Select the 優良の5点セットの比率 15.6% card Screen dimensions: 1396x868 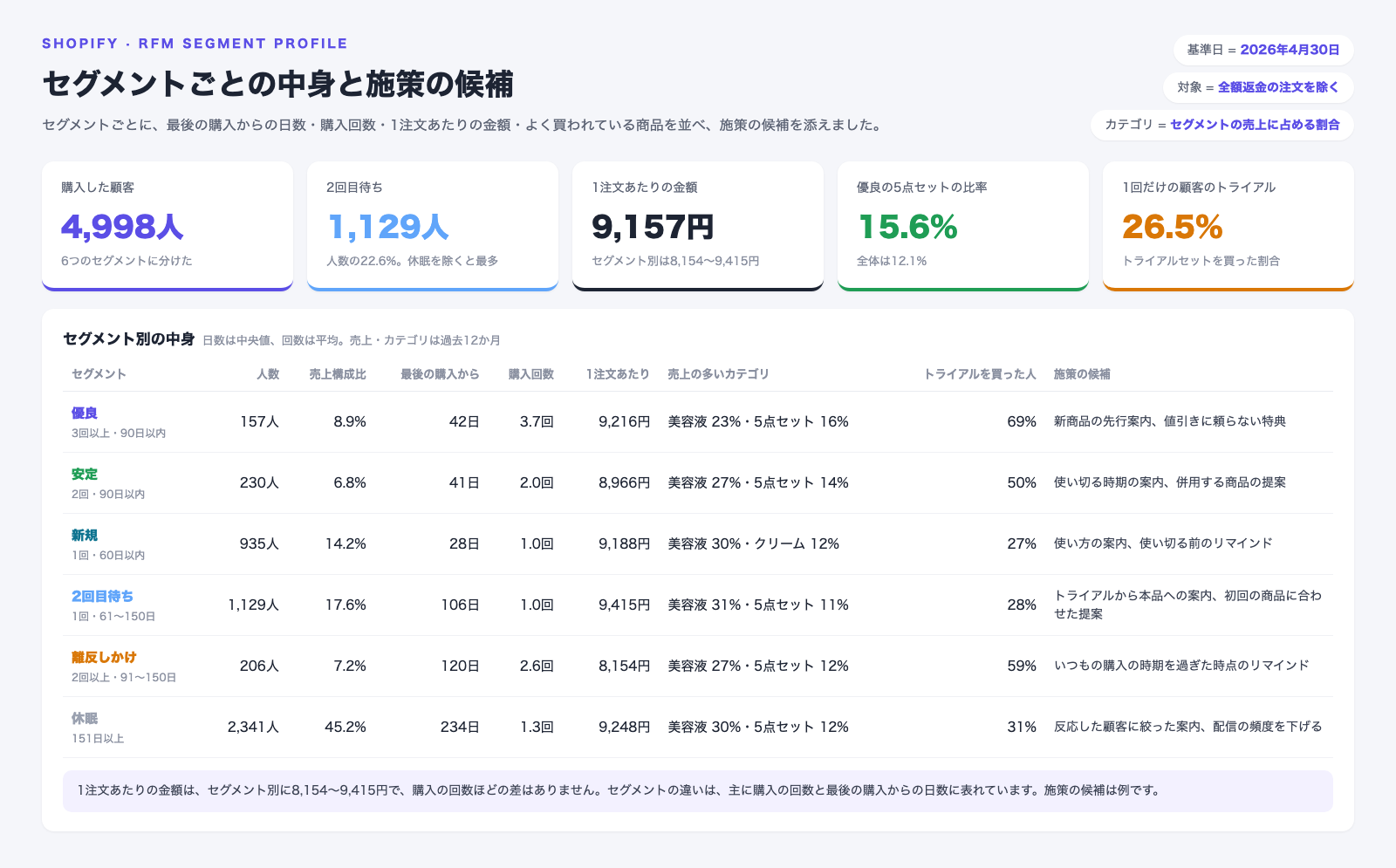[963, 226]
